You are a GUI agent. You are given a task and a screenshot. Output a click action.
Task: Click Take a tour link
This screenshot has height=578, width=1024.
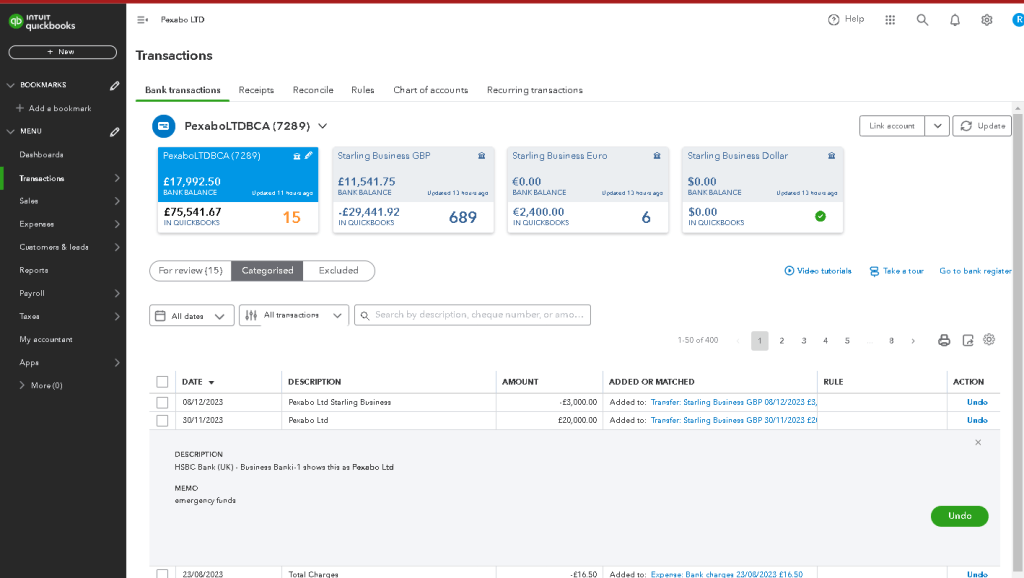click(896, 271)
